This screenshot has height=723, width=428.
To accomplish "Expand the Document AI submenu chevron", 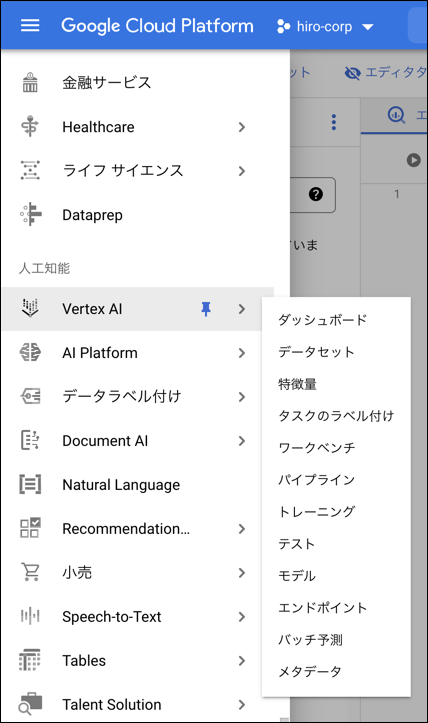I will point(242,441).
